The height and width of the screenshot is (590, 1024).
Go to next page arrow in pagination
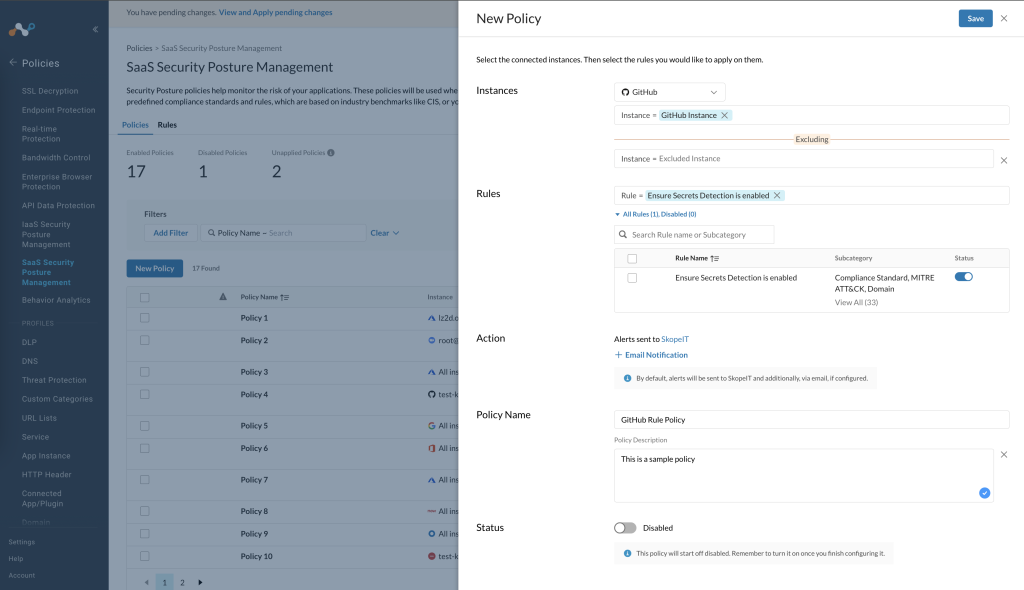[200, 582]
